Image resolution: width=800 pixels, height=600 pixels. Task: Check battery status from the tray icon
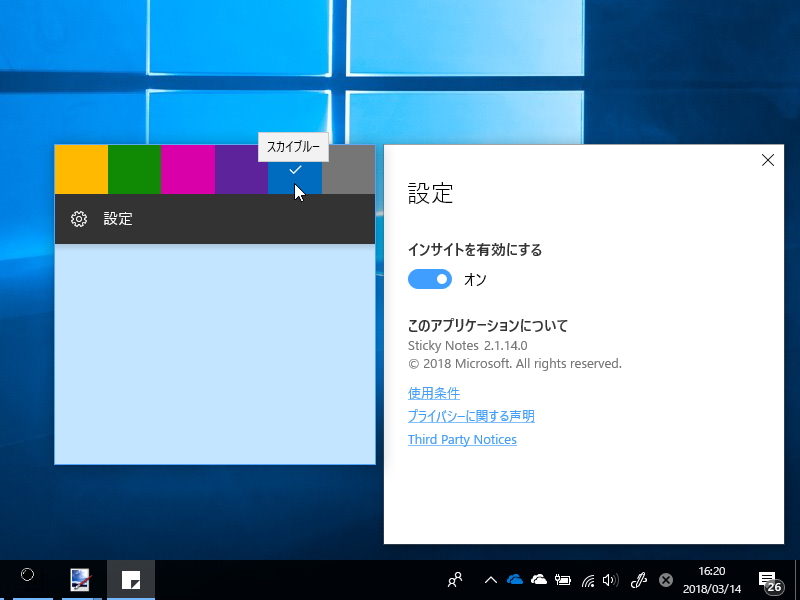tap(562, 579)
